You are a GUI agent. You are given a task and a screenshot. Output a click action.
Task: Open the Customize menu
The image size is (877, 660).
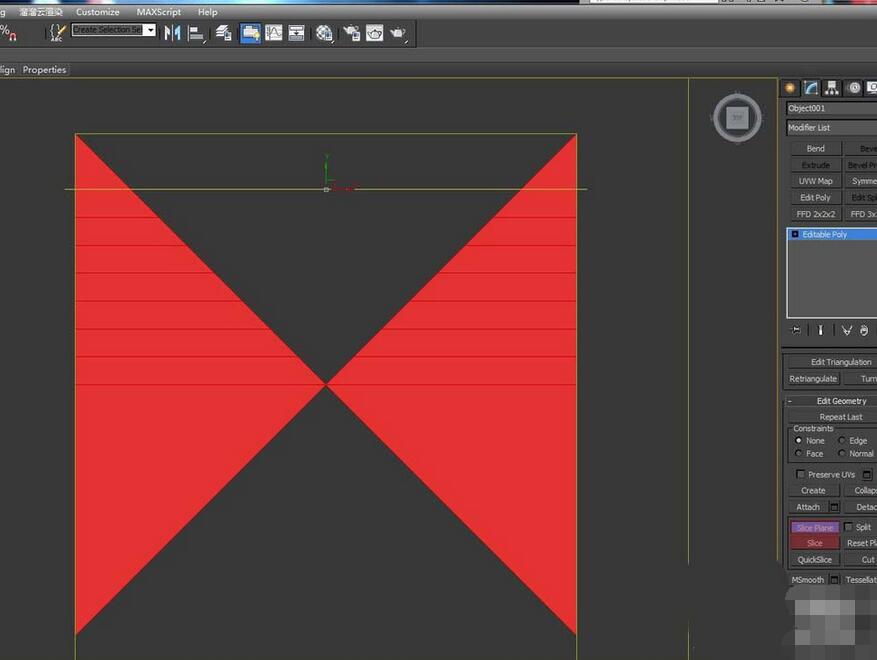97,12
